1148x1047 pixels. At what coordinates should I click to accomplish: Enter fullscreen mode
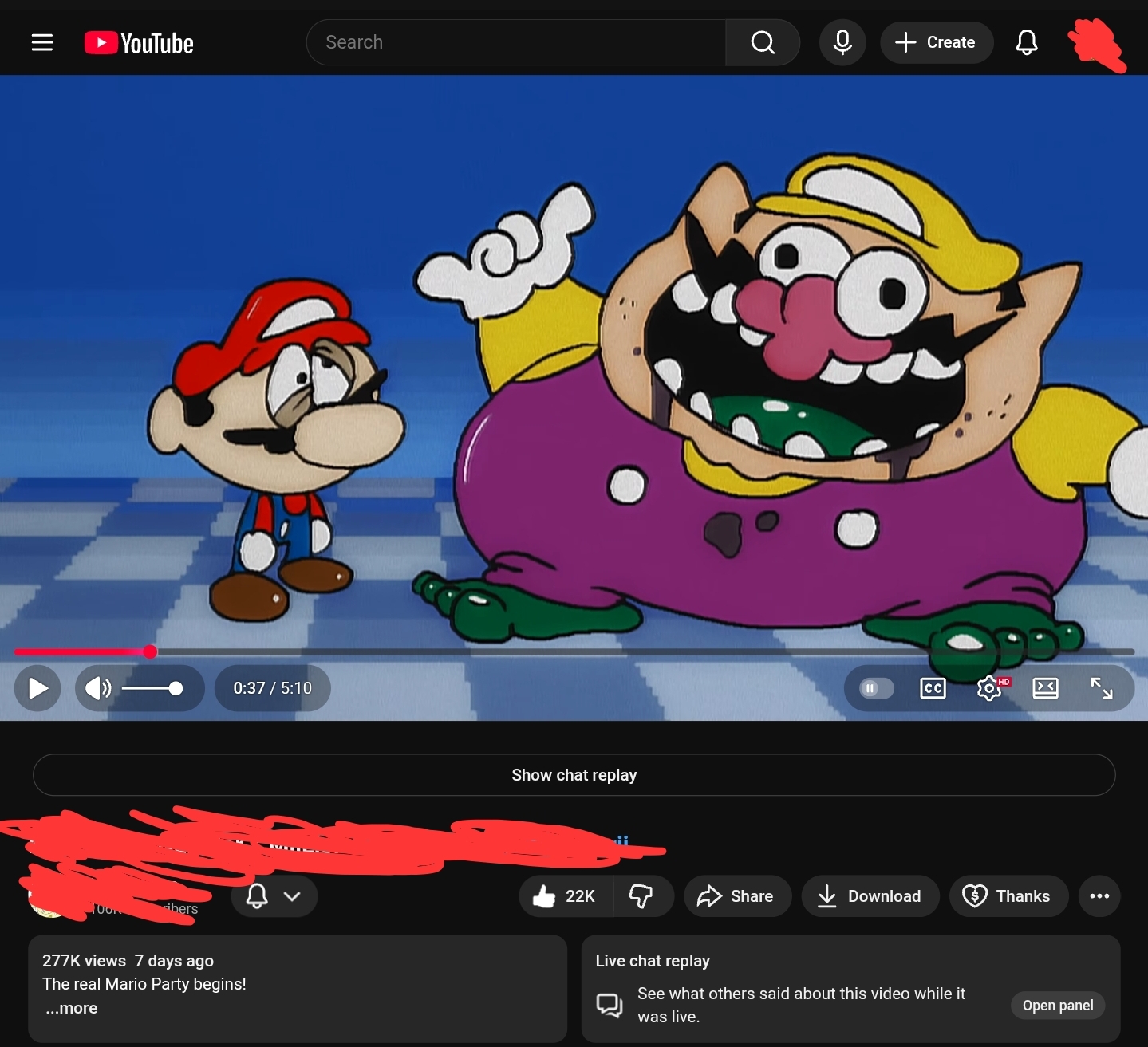(x=1102, y=688)
